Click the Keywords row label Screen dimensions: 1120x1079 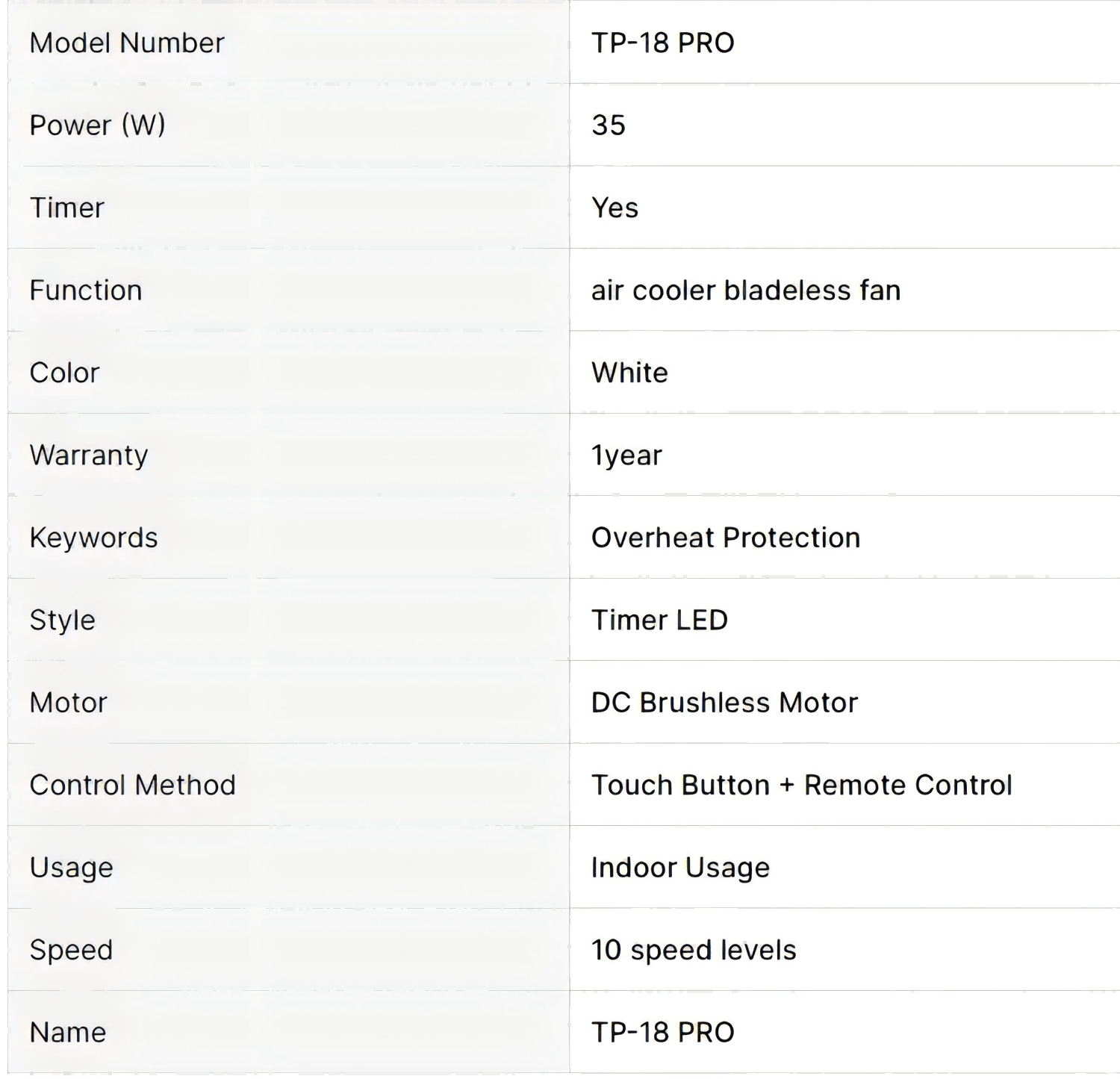click(x=93, y=538)
